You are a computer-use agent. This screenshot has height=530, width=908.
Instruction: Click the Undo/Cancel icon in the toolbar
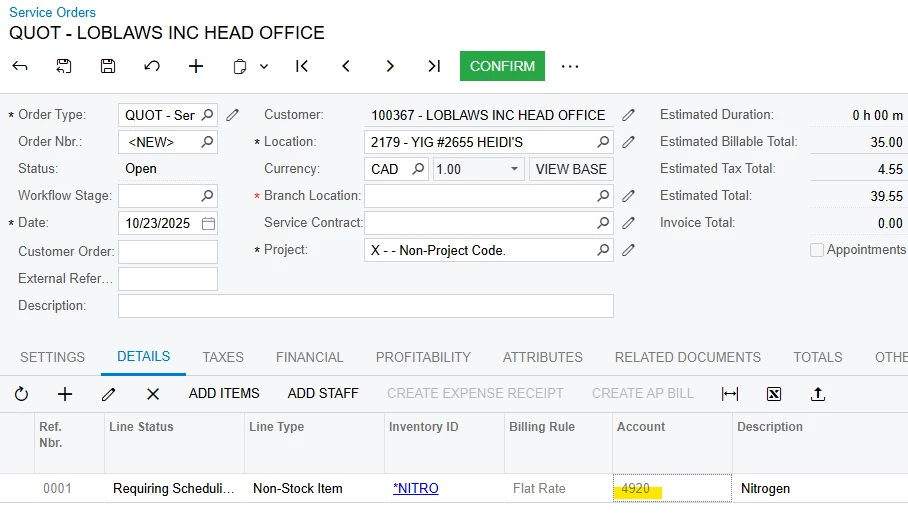(152, 66)
